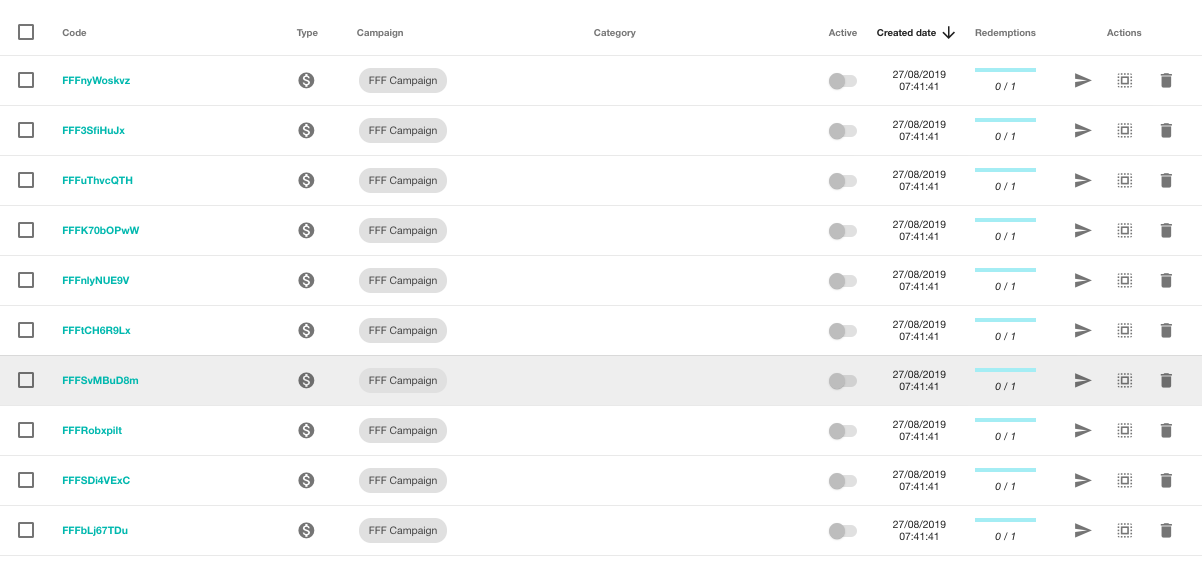Viewport: 1202px width, 565px height.
Task: Send voucher FFFRobxpilt via paper-plane icon
Action: pos(1083,430)
